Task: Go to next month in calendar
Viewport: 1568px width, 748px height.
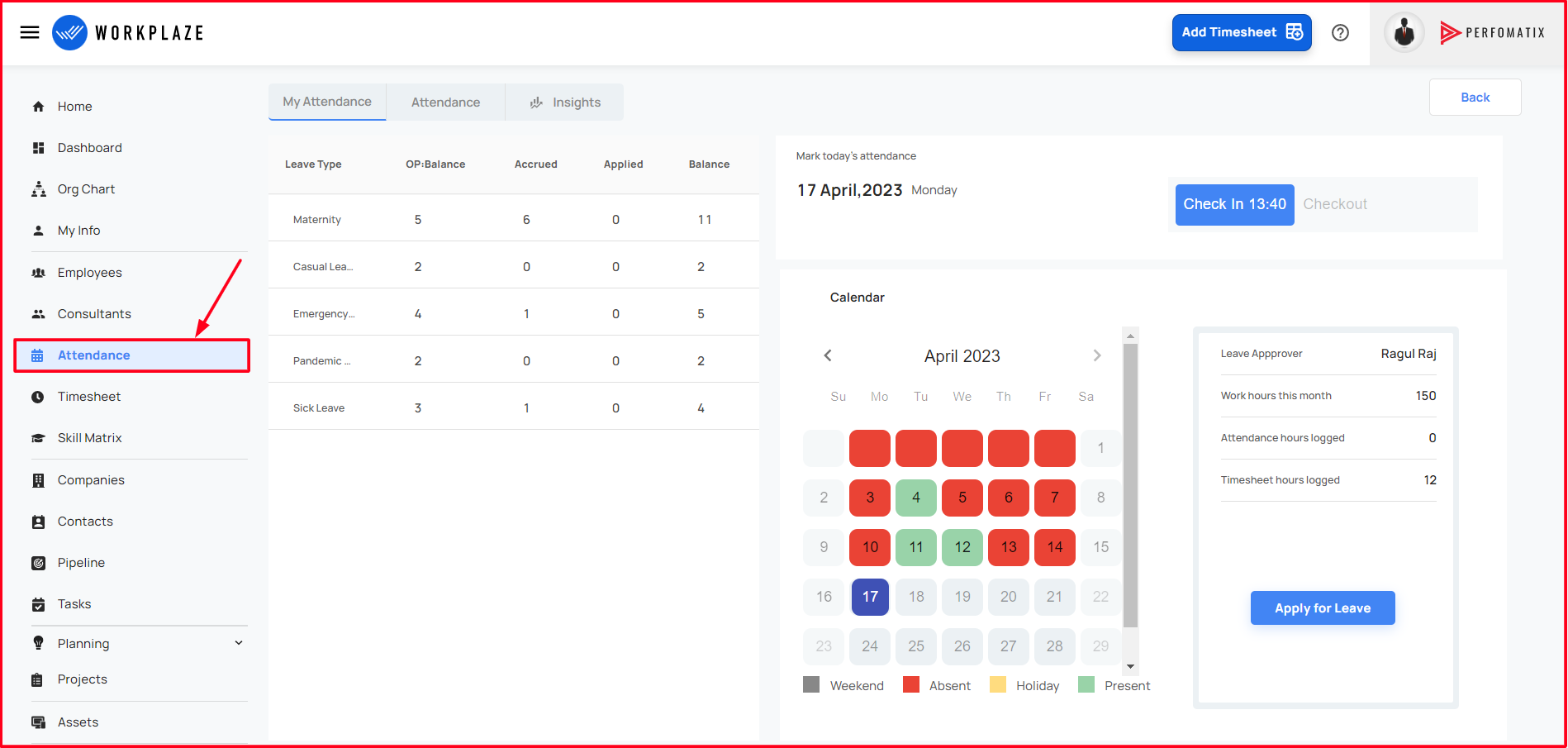Action: [x=1097, y=355]
